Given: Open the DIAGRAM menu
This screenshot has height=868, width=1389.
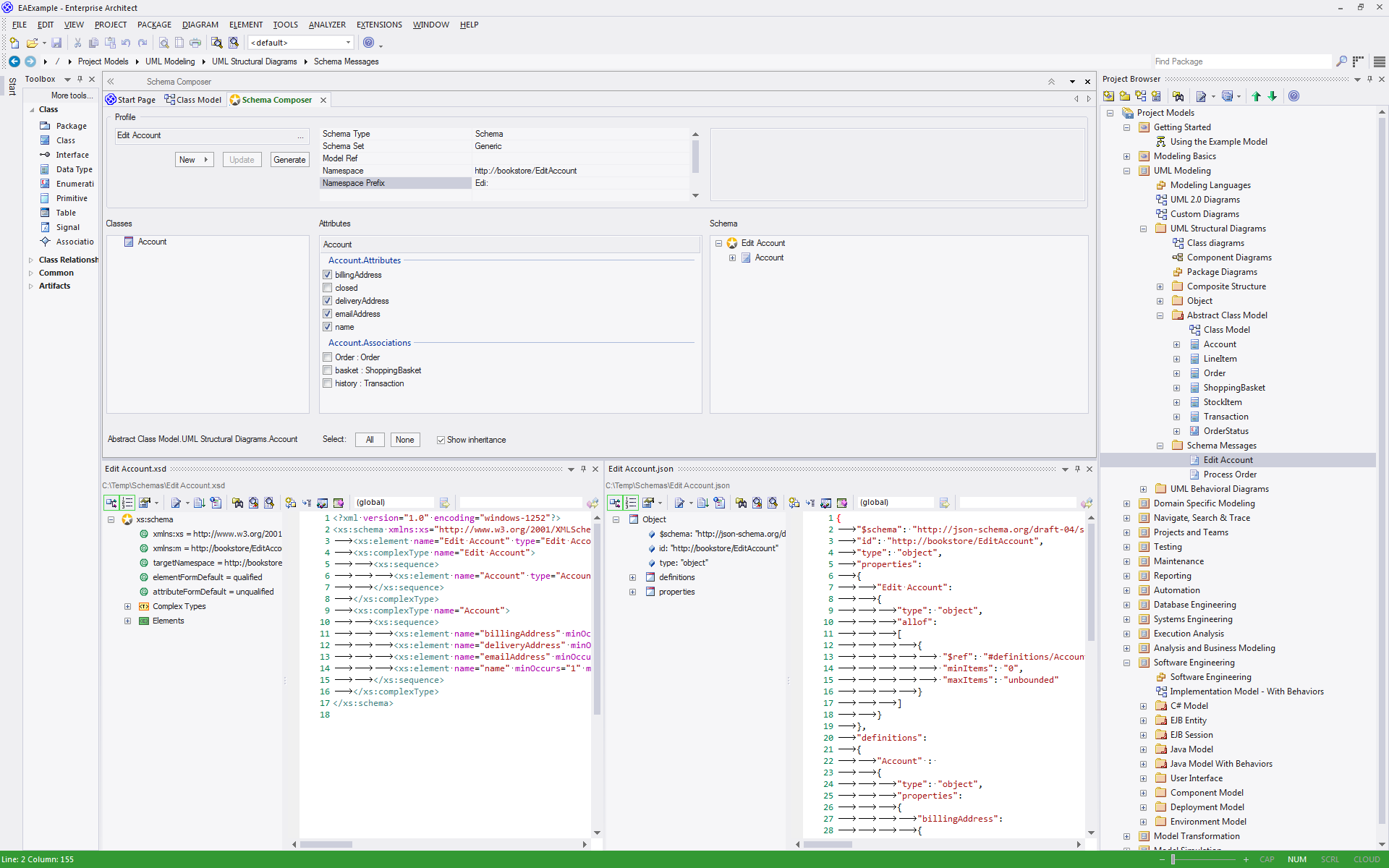Looking at the screenshot, I should point(200,25).
